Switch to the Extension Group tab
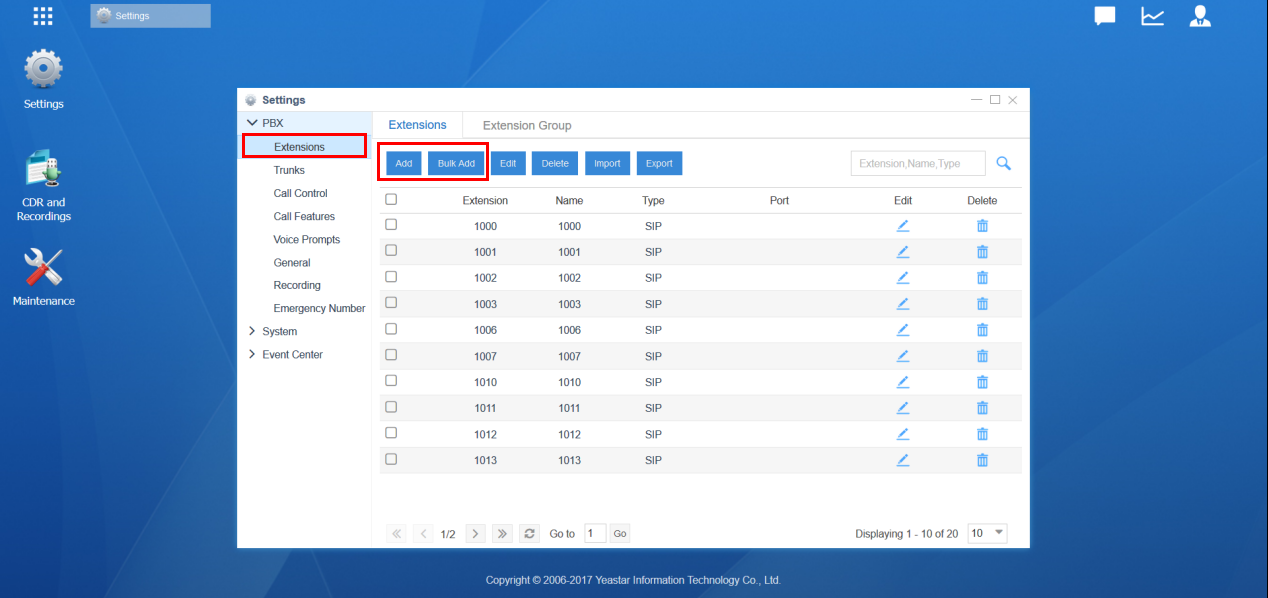 527,125
